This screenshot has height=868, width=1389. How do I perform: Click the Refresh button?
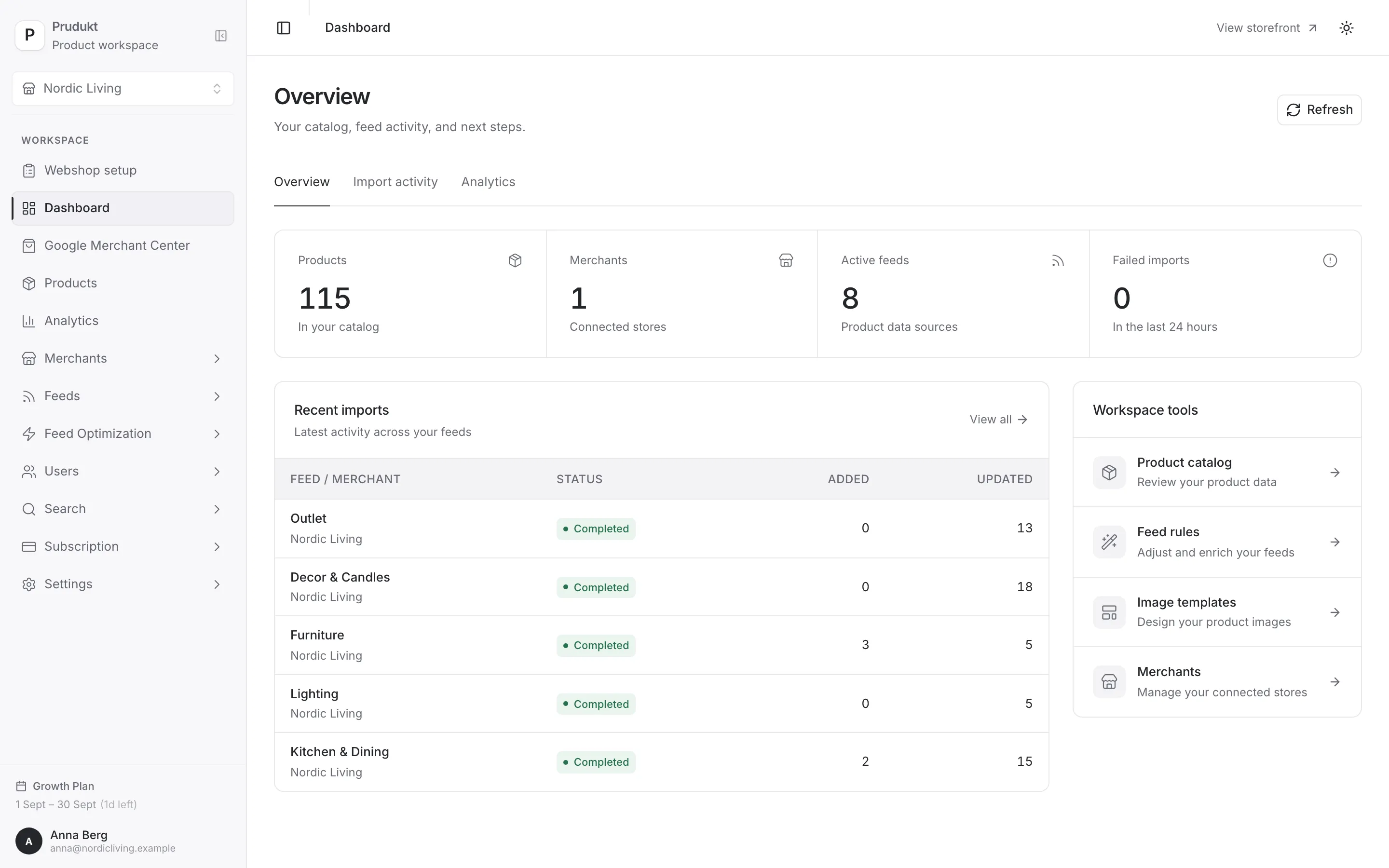pos(1319,109)
